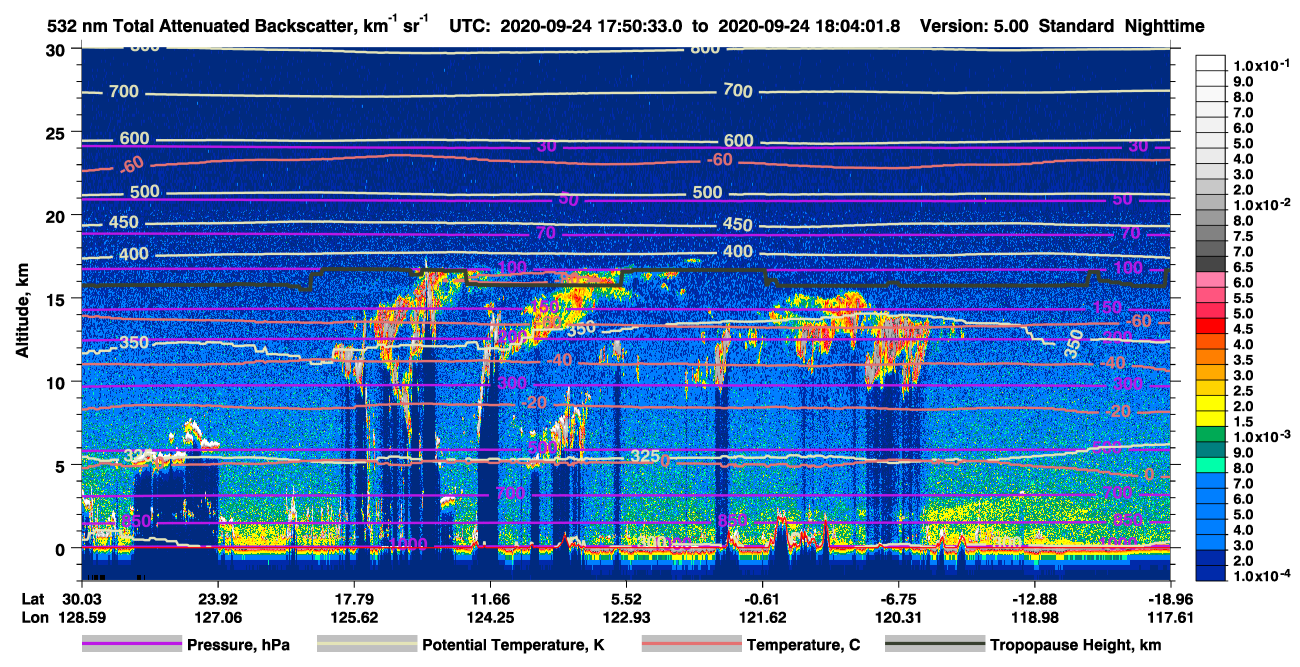The image size is (1300, 667).
Task: Click the orange colorbar swatch beside 3.5
Action: pos(1211,357)
